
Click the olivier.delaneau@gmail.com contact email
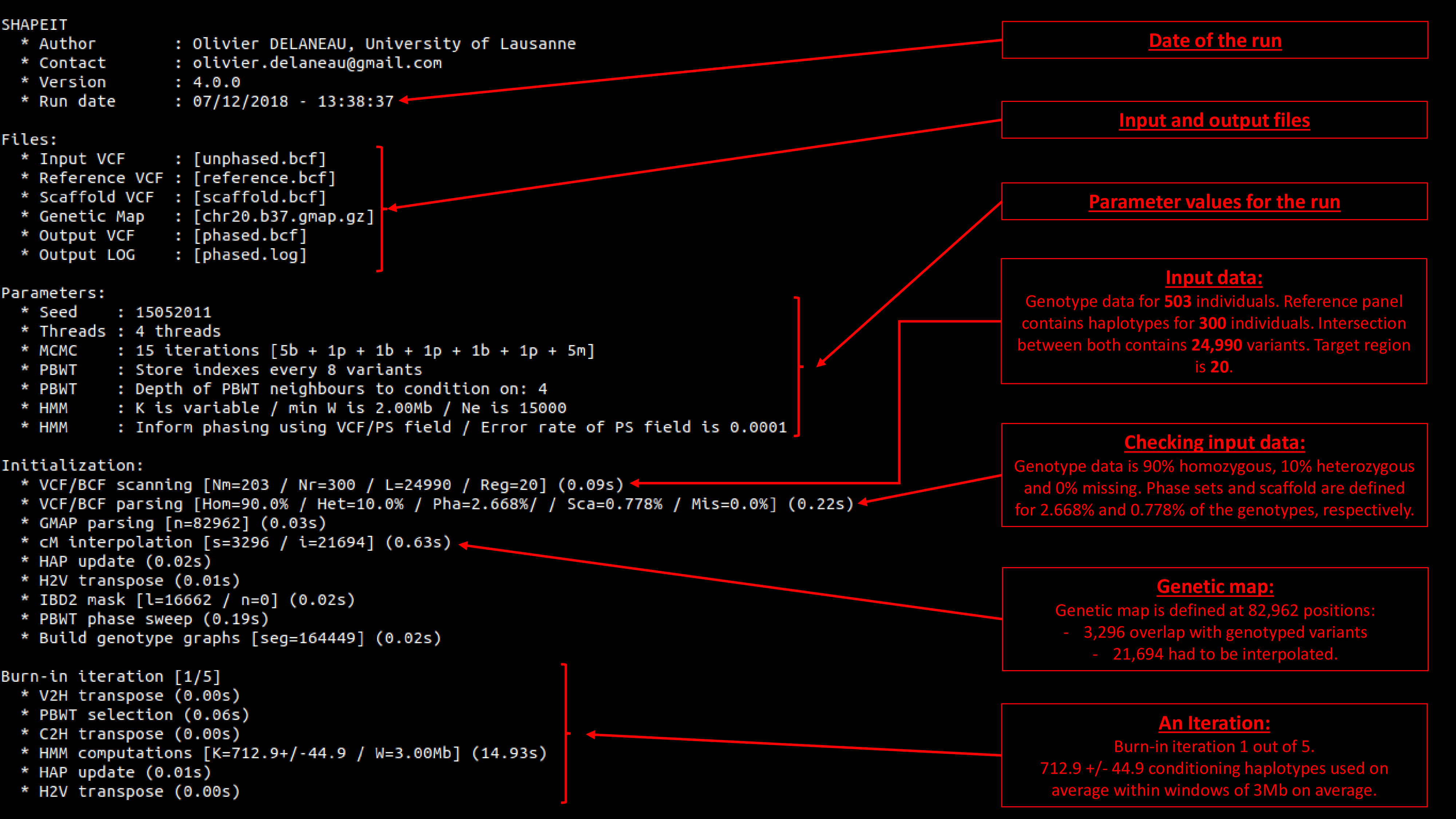pyautogui.click(x=317, y=63)
